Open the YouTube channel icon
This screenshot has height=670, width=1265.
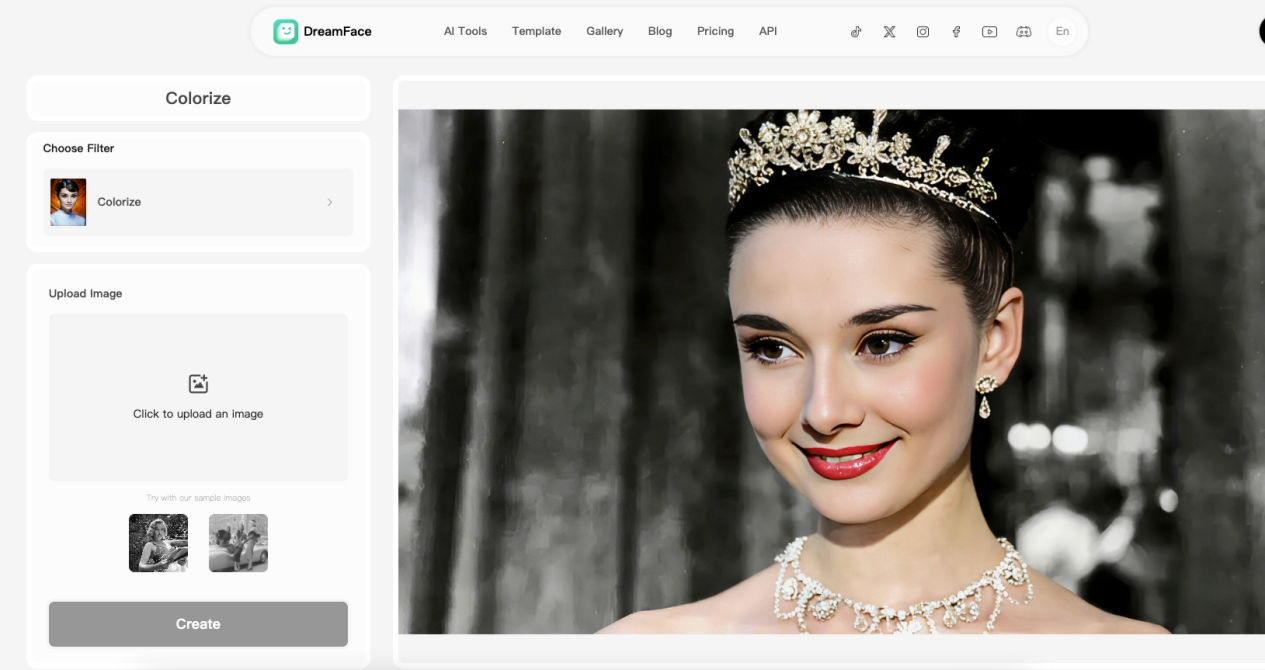coord(989,31)
